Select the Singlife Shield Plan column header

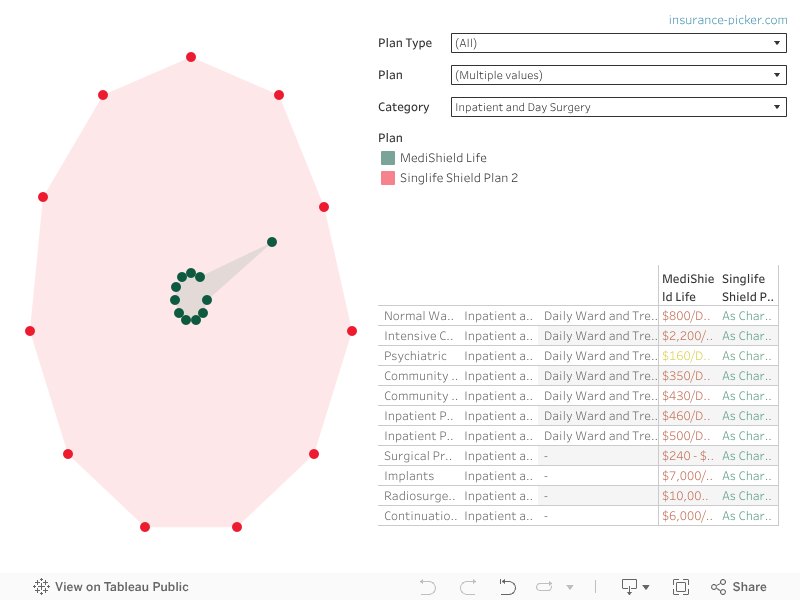tap(748, 288)
